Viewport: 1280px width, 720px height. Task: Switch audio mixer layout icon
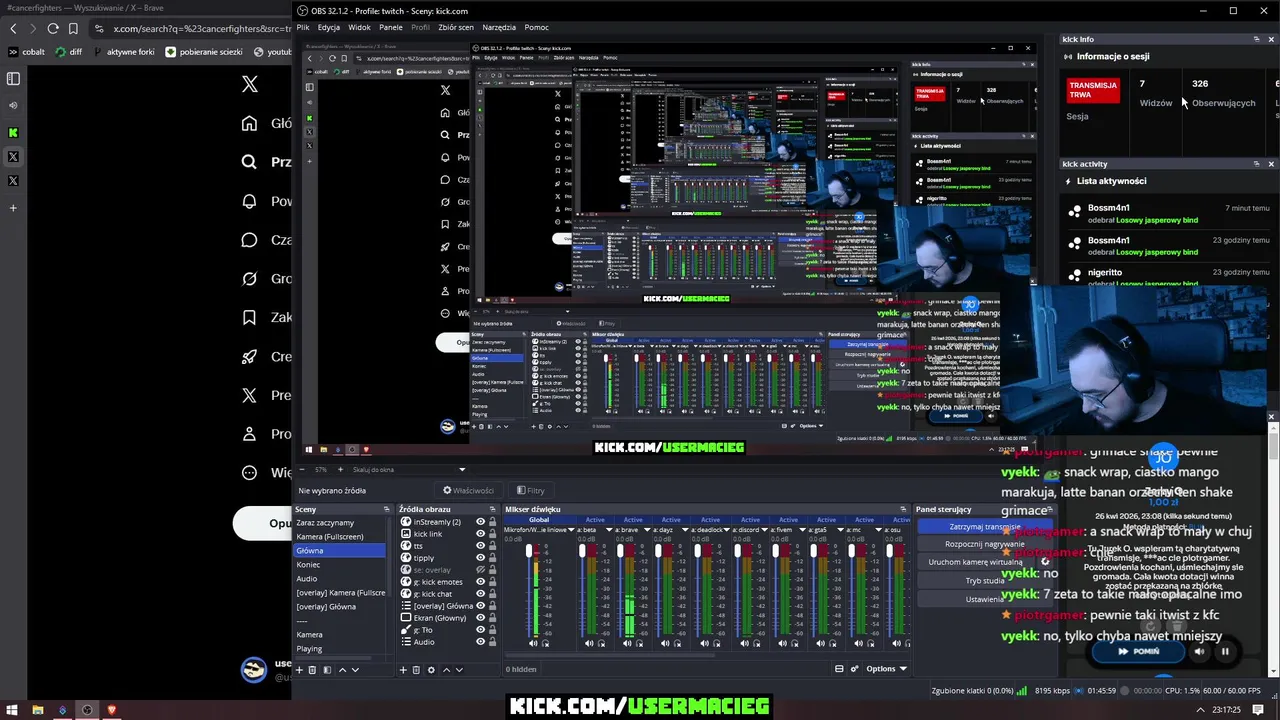839,669
